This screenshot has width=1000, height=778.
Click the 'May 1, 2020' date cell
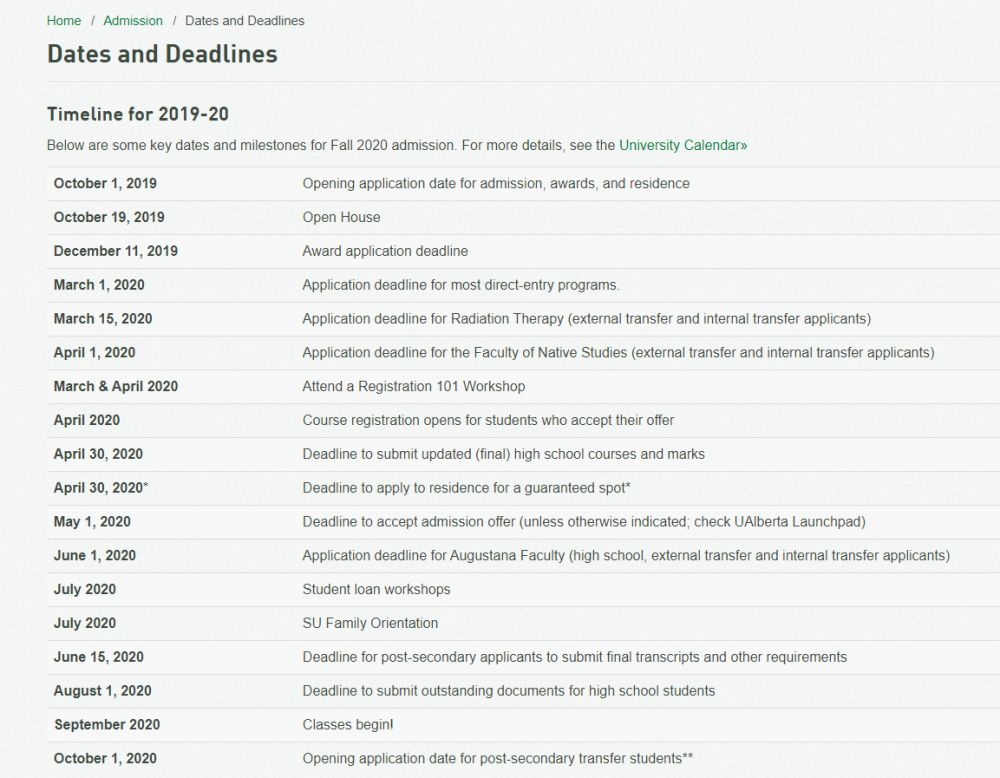pyautogui.click(x=92, y=522)
